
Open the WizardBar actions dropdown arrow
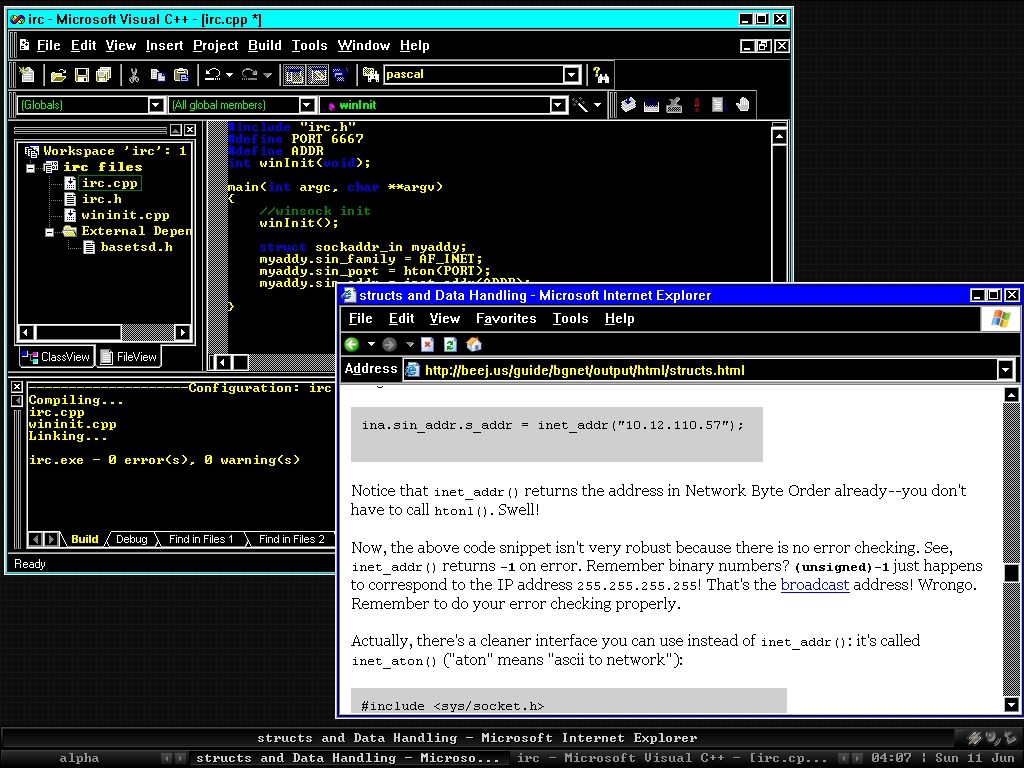[597, 104]
